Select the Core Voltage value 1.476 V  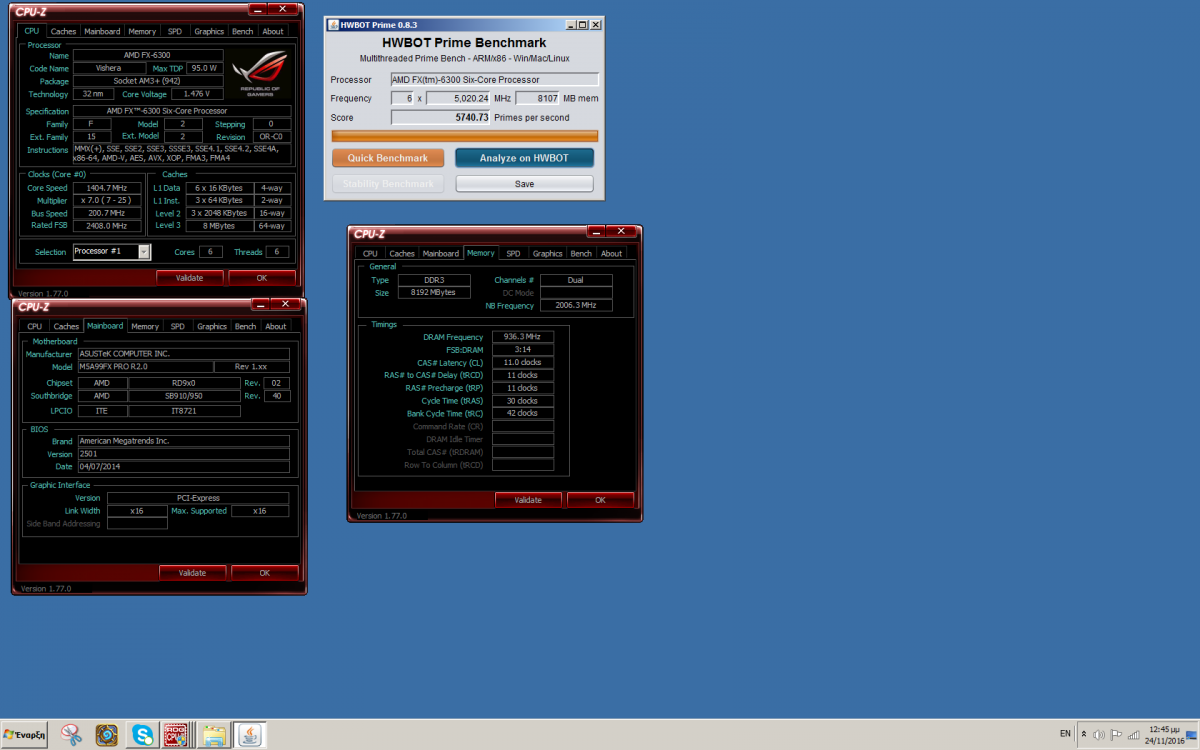coord(197,94)
